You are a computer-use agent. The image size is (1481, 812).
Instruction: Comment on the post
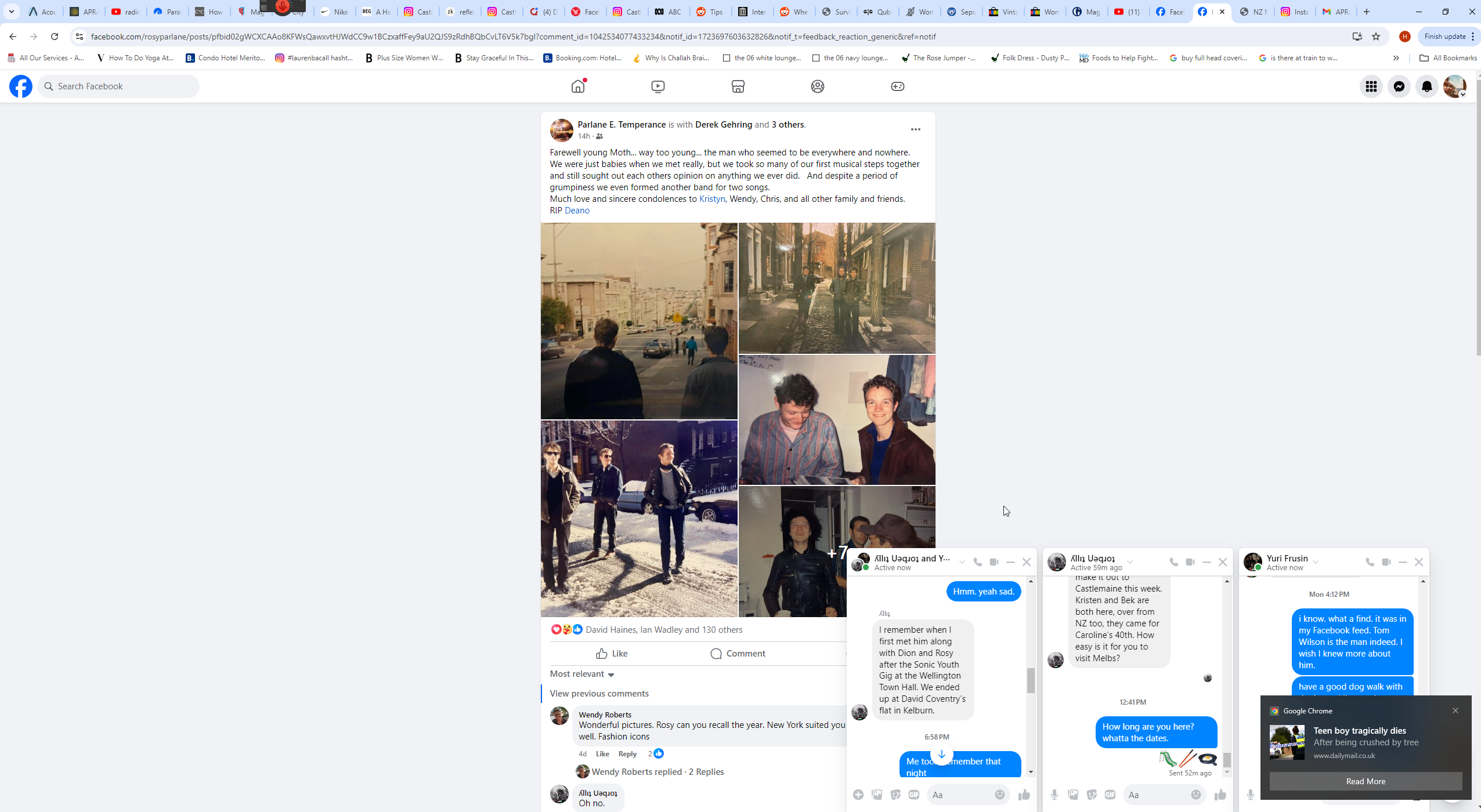pyautogui.click(x=738, y=654)
